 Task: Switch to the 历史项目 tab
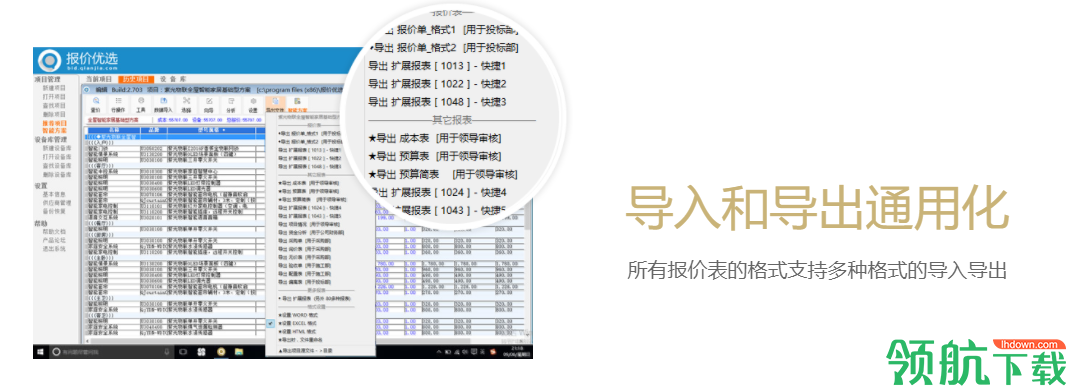(136, 79)
